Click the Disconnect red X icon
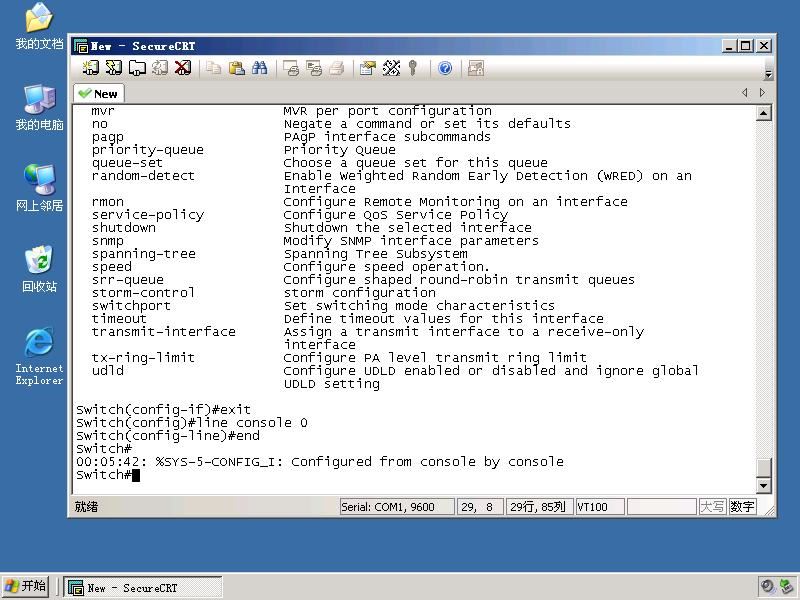 click(183, 68)
